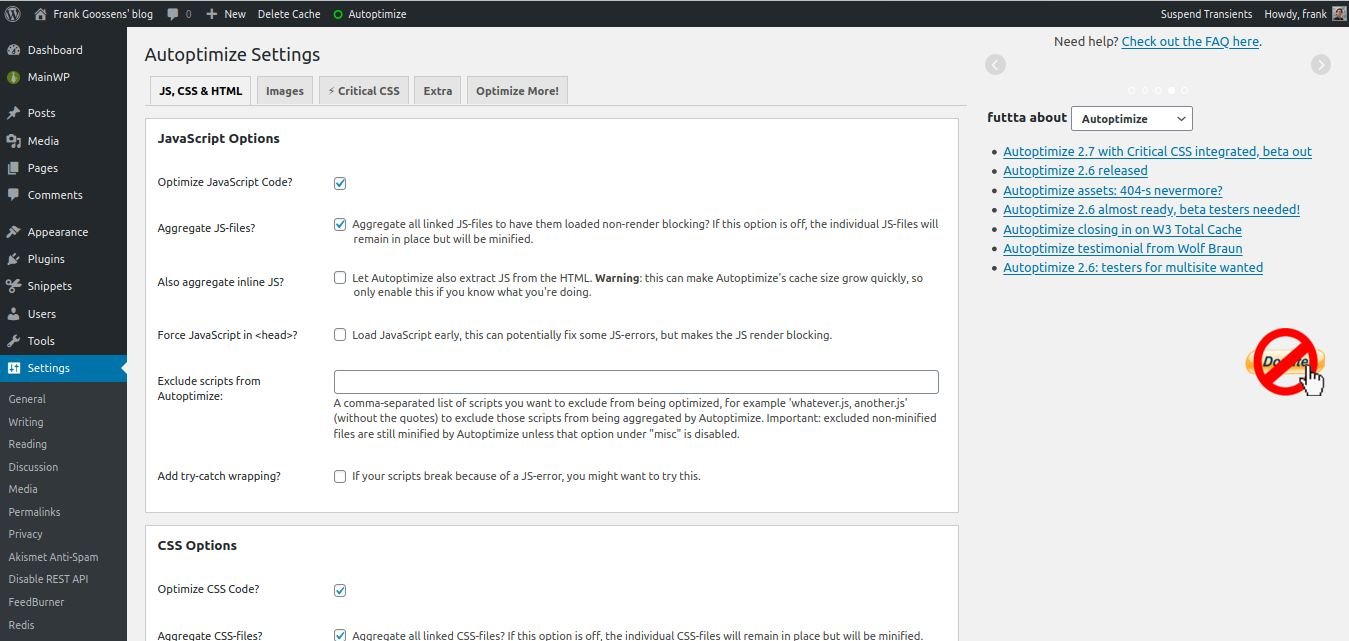Viewport: 1349px width, 641px height.
Task: Open the comments bubble icon in admin bar
Action: pos(173,14)
